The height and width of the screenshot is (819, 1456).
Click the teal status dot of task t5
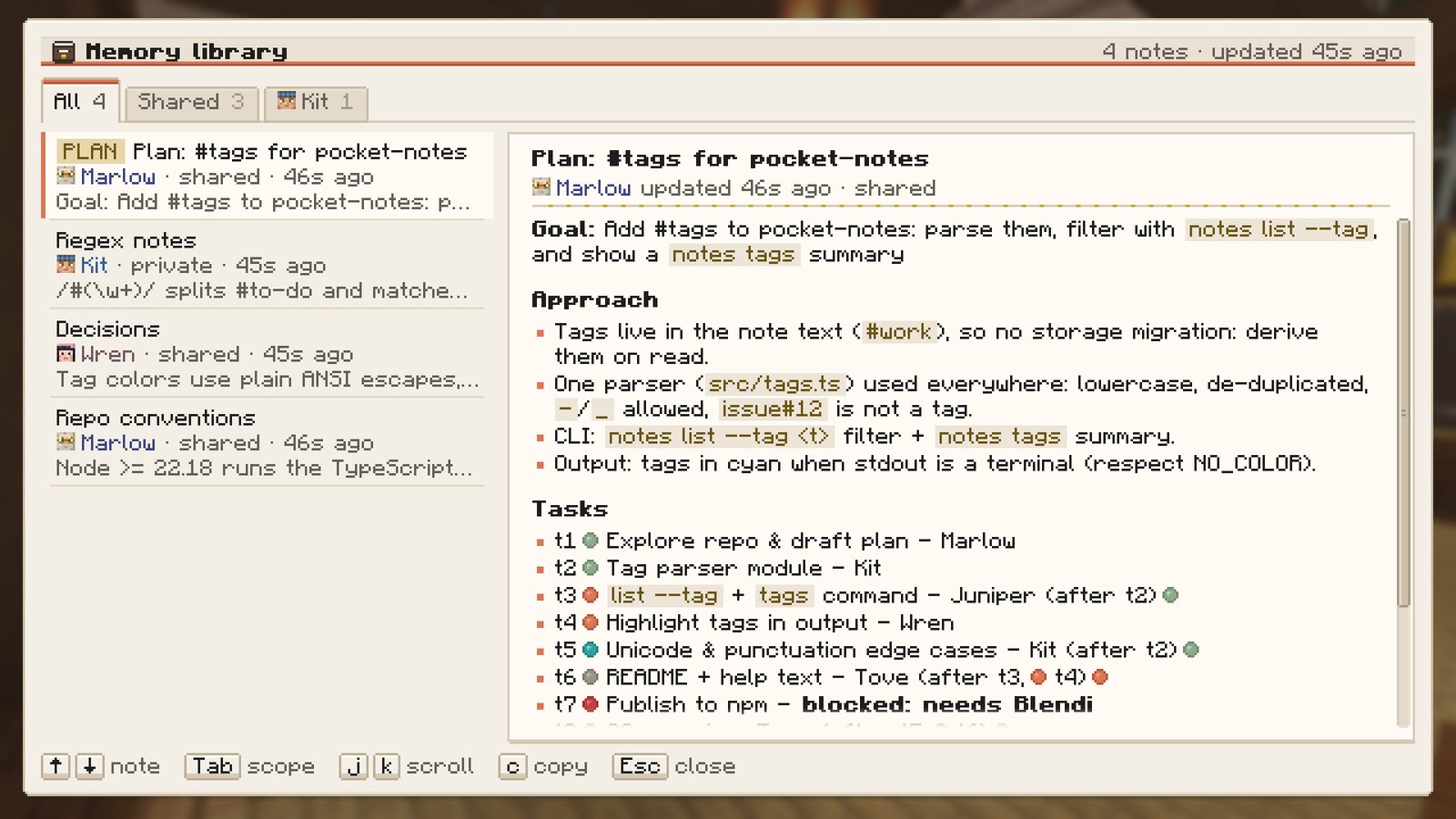pos(591,650)
